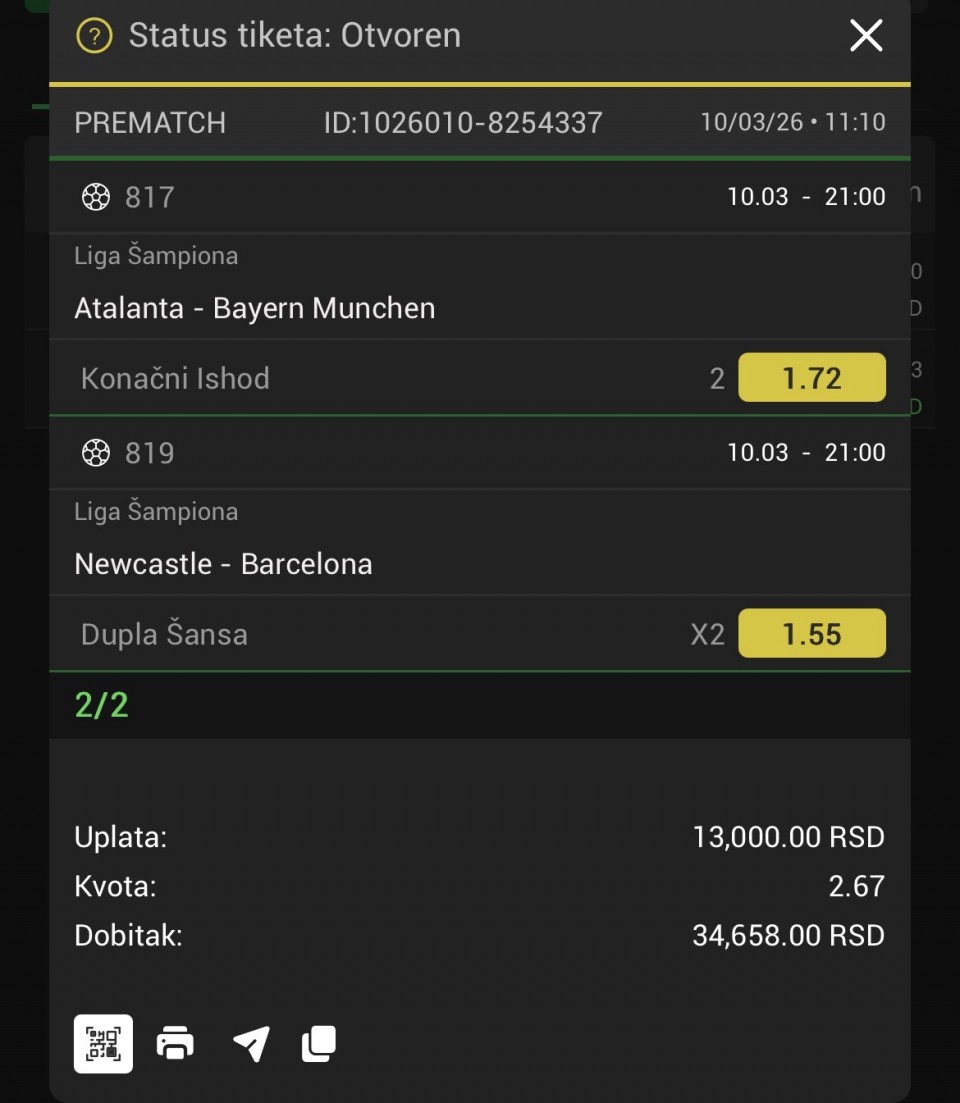Share ticket via paper plane icon
Image resolution: width=960 pixels, height=1103 pixels.
(251, 1044)
